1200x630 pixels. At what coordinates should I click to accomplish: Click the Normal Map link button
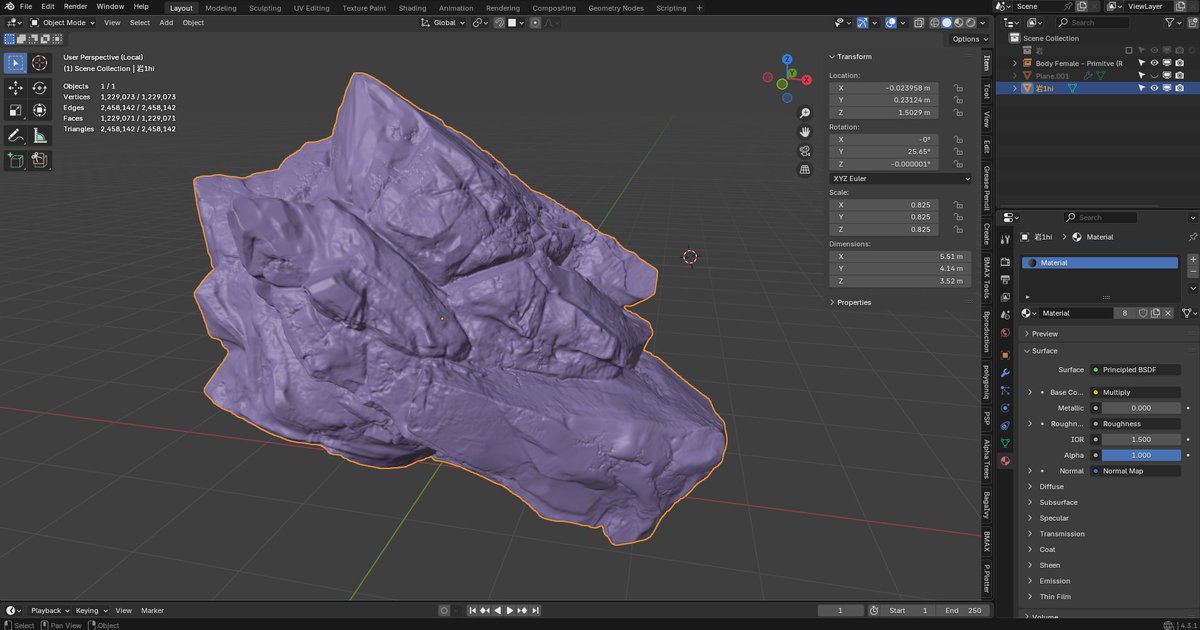[1134, 471]
